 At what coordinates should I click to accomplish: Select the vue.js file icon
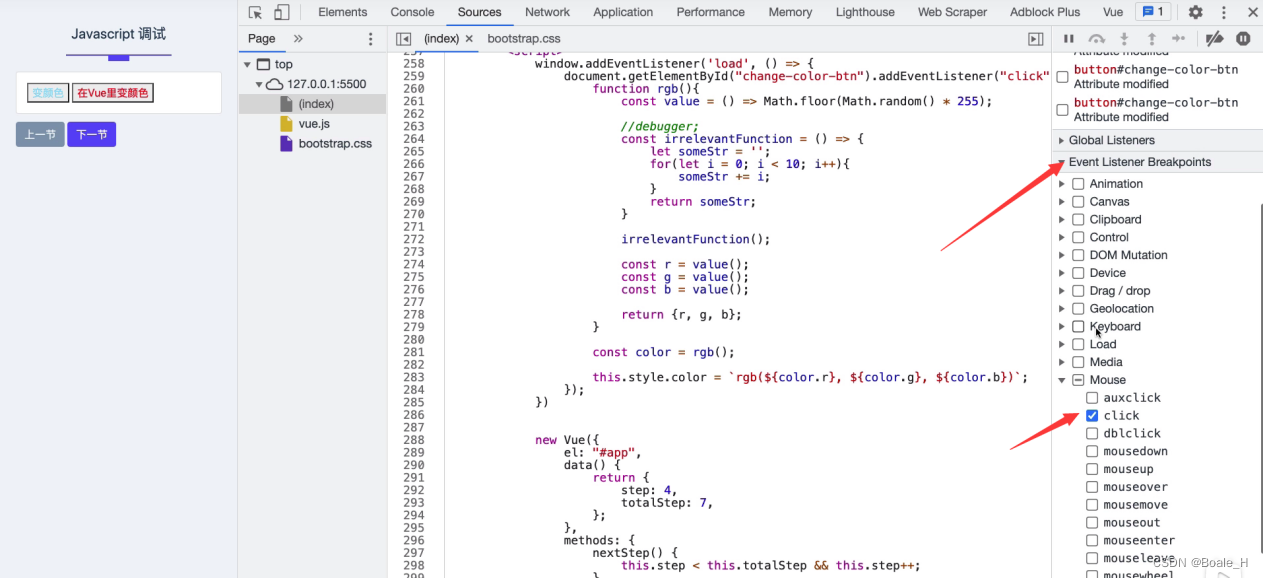(287, 124)
